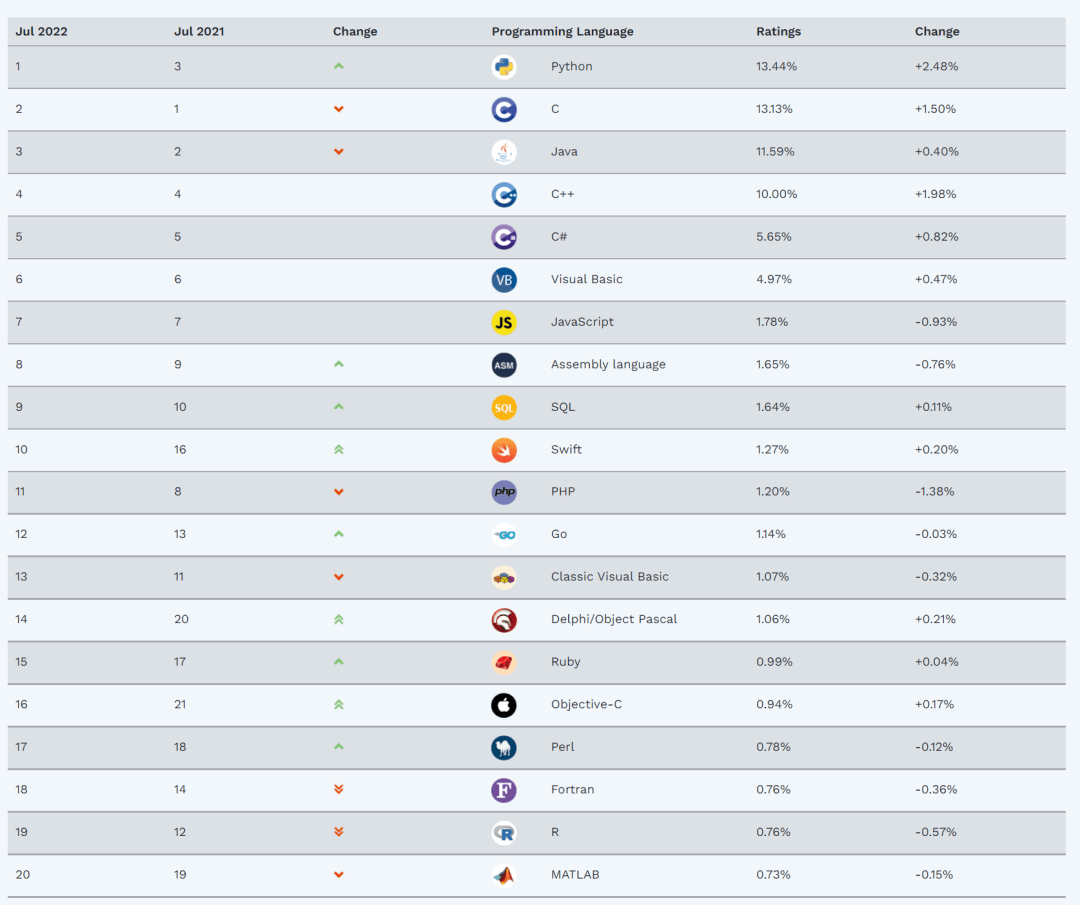
Task: Click the Java coffee cup icon
Action: pos(504,152)
